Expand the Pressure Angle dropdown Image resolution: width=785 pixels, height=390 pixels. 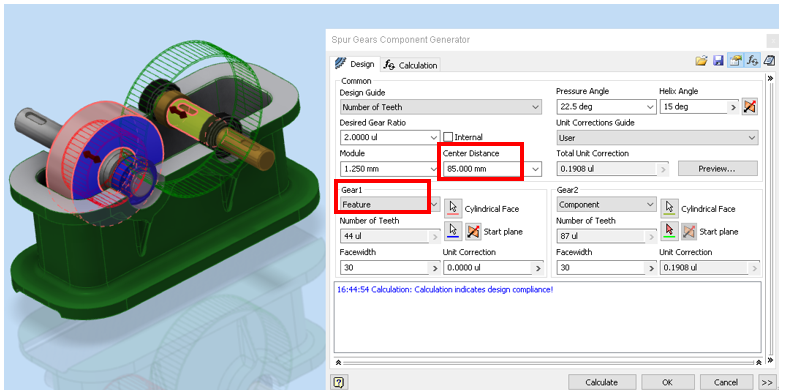606,107
